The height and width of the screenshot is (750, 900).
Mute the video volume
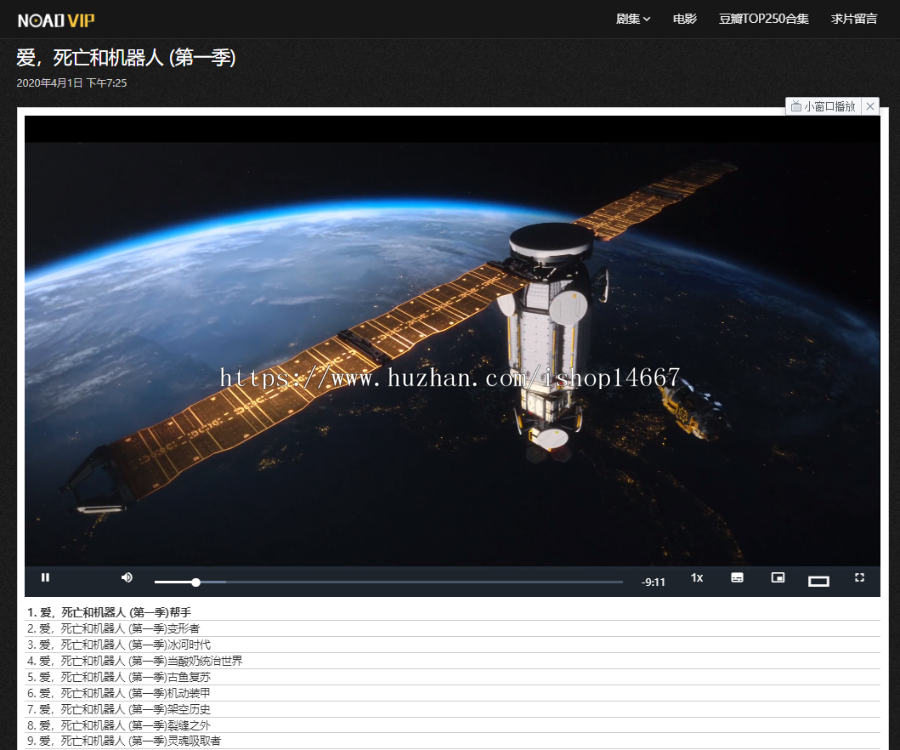127,577
